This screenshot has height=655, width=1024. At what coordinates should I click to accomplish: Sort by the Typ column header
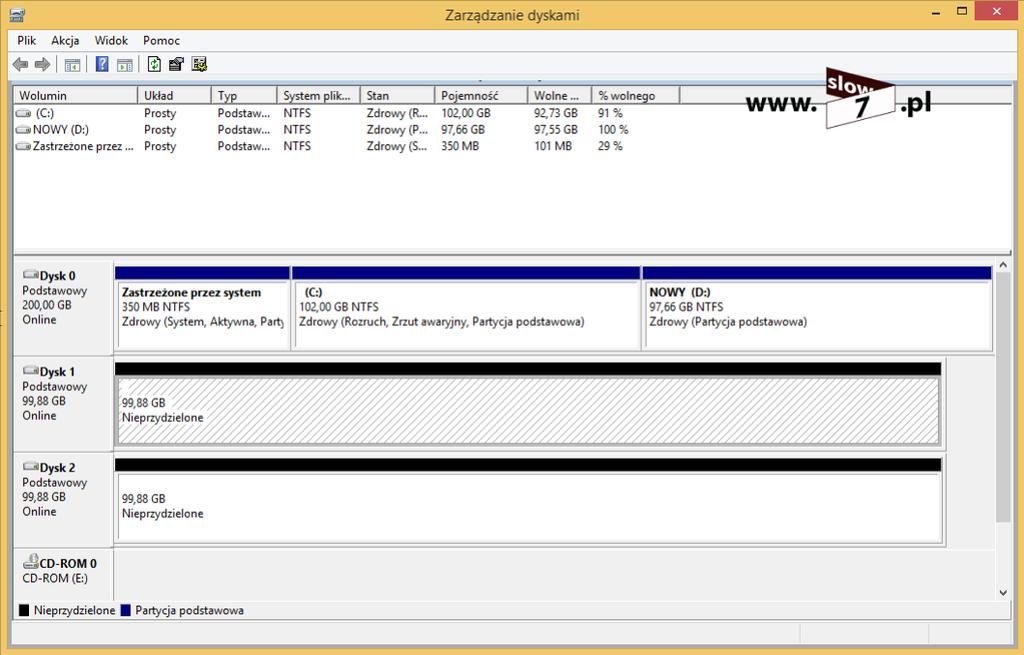tap(244, 95)
